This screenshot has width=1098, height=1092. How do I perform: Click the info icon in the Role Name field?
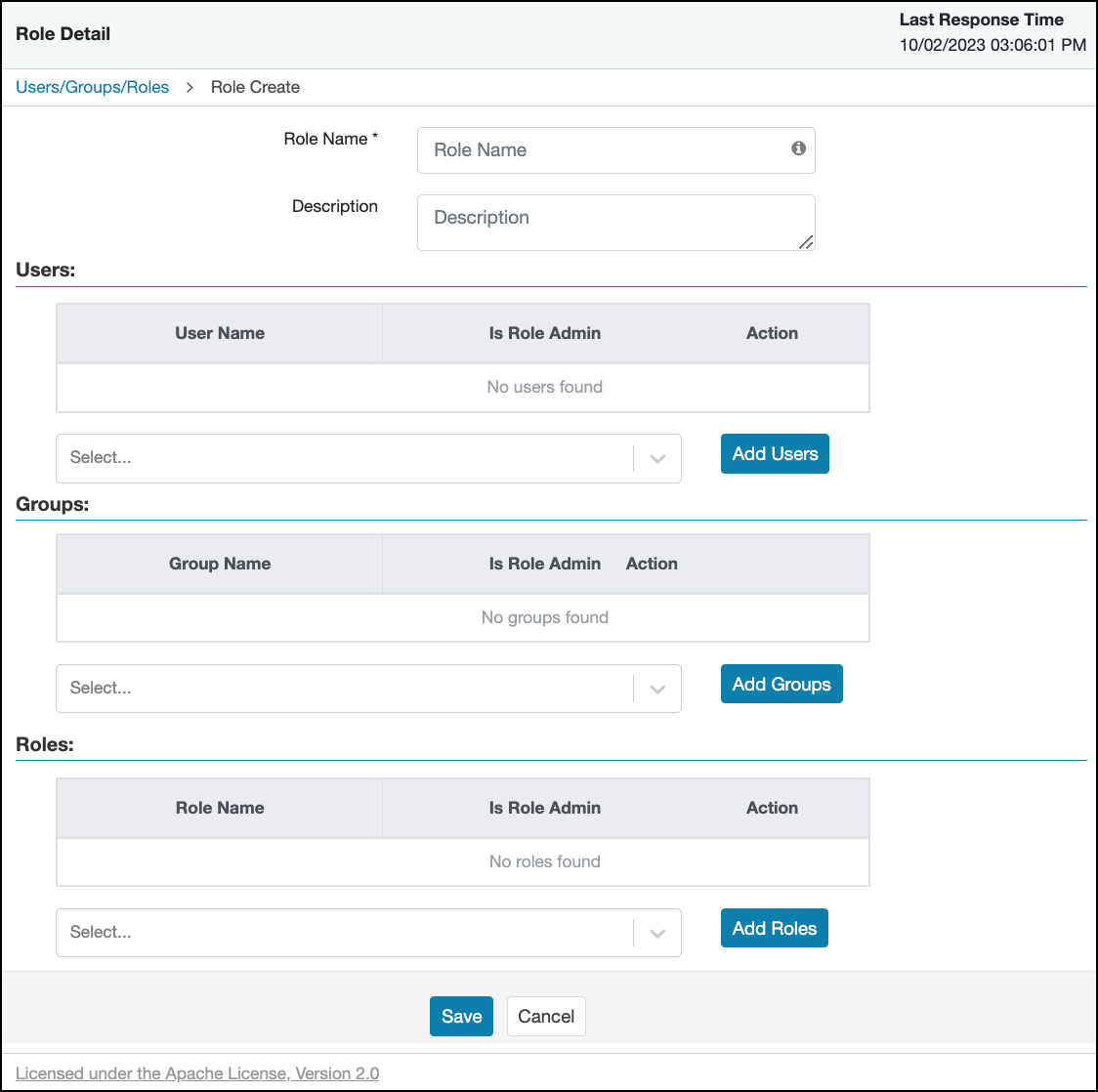[797, 149]
